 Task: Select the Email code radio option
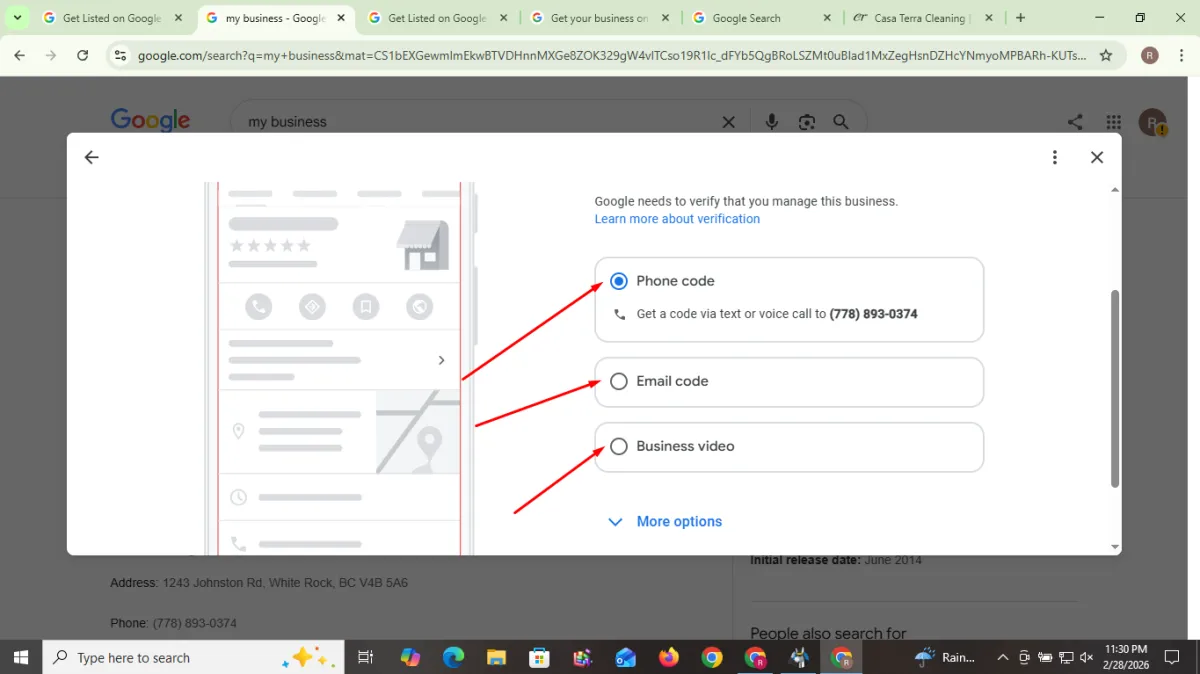619,381
